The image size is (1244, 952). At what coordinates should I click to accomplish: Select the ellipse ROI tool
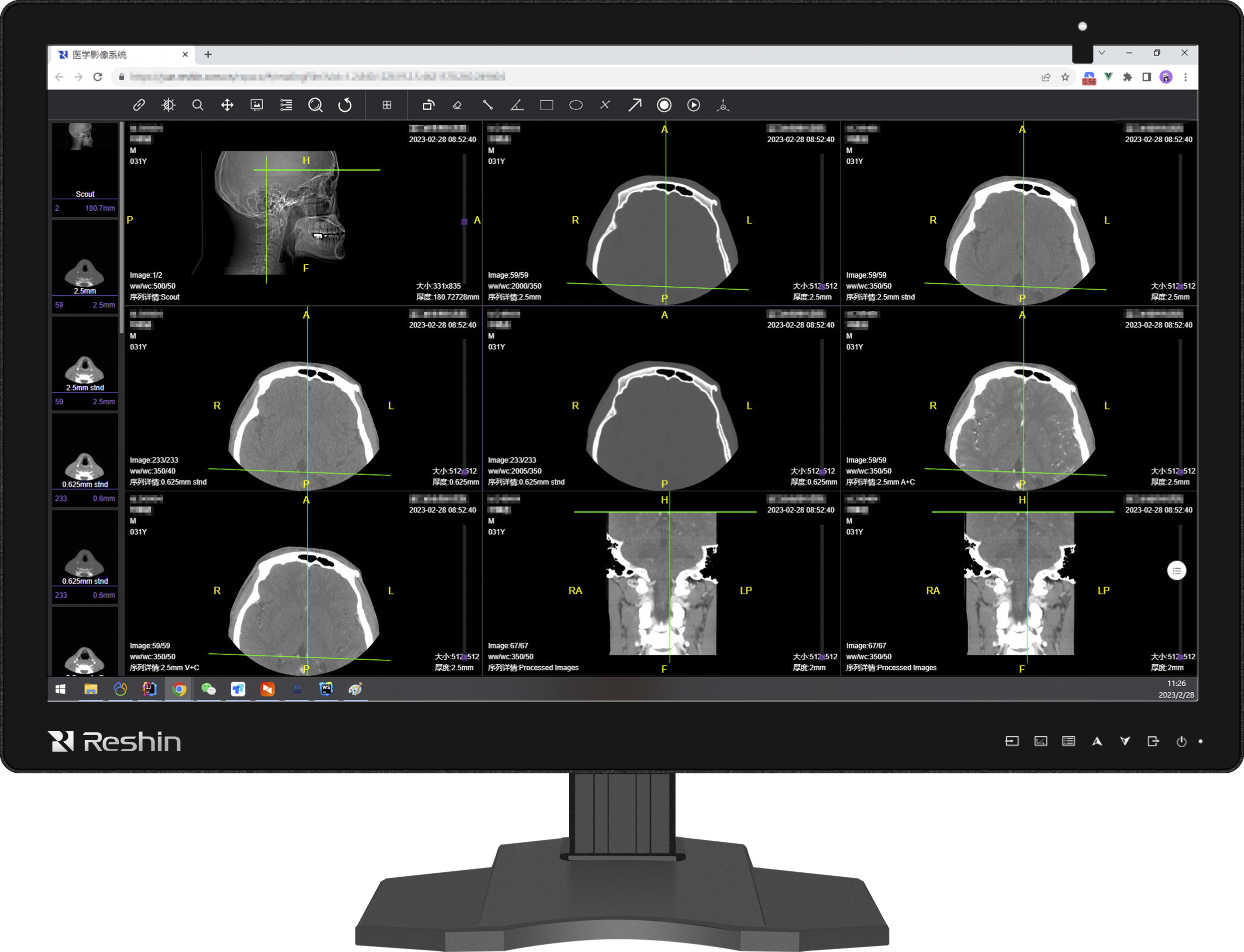[575, 105]
